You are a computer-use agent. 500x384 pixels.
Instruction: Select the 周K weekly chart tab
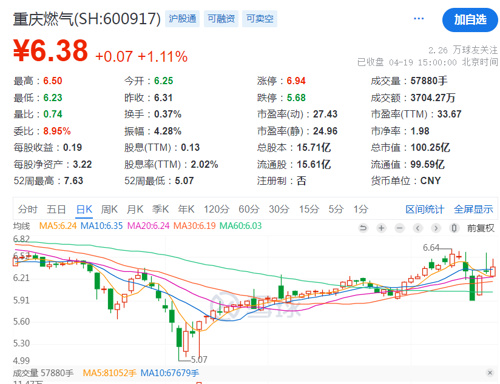[x=109, y=209]
